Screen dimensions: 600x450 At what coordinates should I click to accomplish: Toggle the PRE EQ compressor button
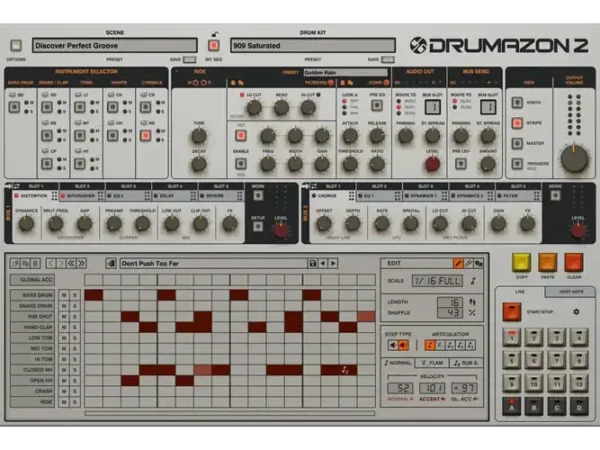(377, 105)
